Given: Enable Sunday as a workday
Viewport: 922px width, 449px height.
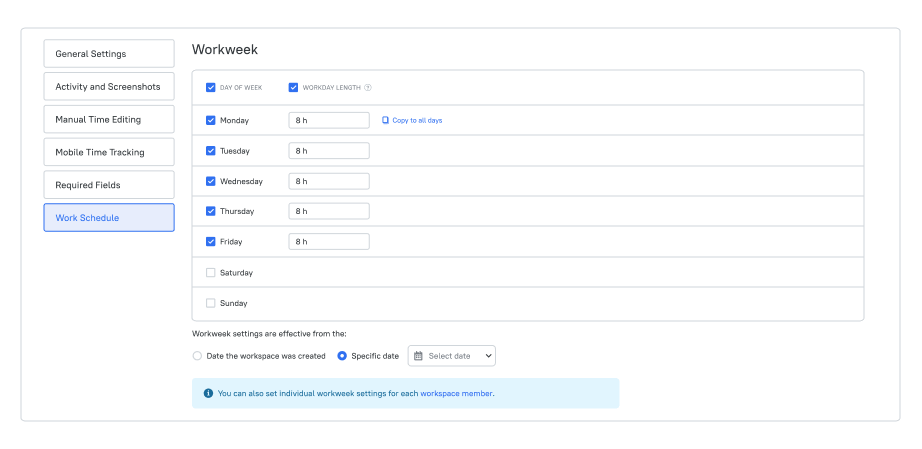Looking at the screenshot, I should [x=211, y=303].
